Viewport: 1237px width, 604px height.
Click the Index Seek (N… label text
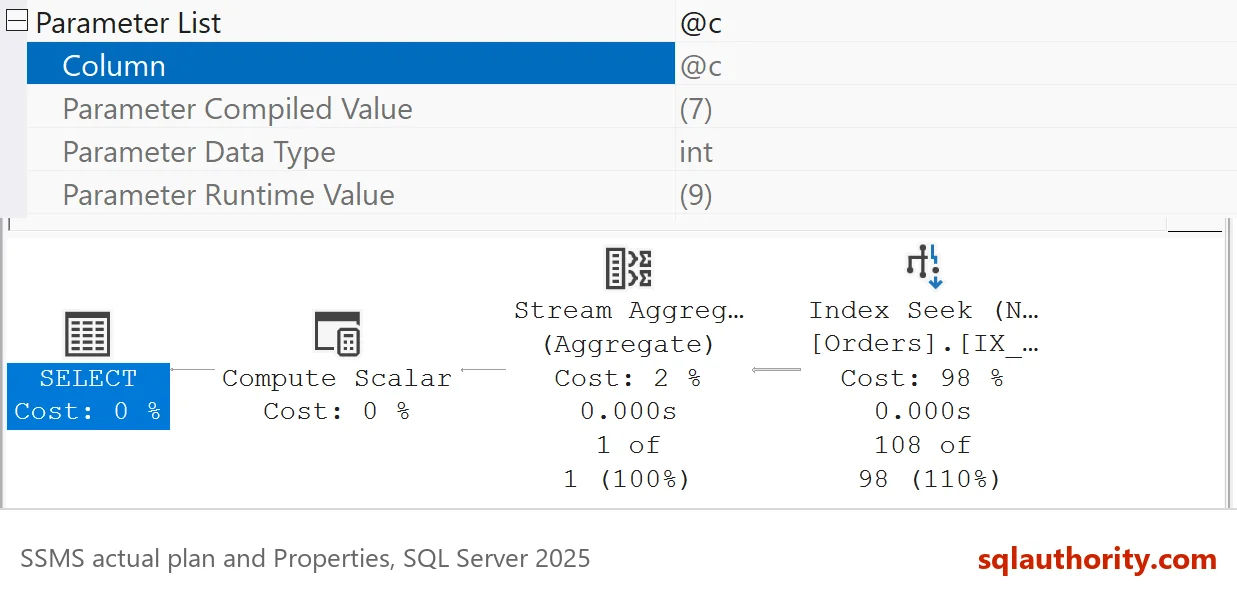924,310
